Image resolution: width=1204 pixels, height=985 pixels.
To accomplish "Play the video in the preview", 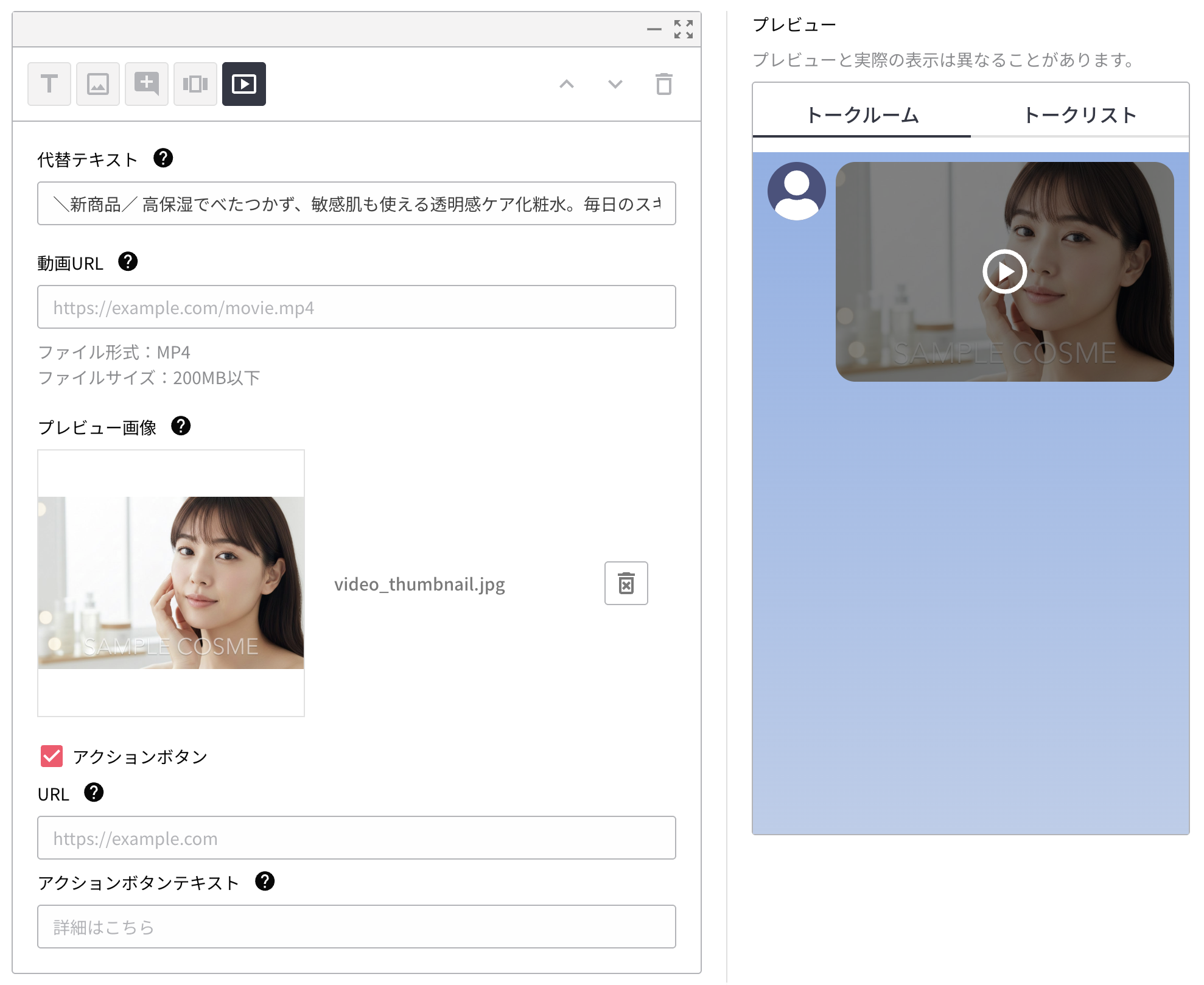I will pos(1004,272).
